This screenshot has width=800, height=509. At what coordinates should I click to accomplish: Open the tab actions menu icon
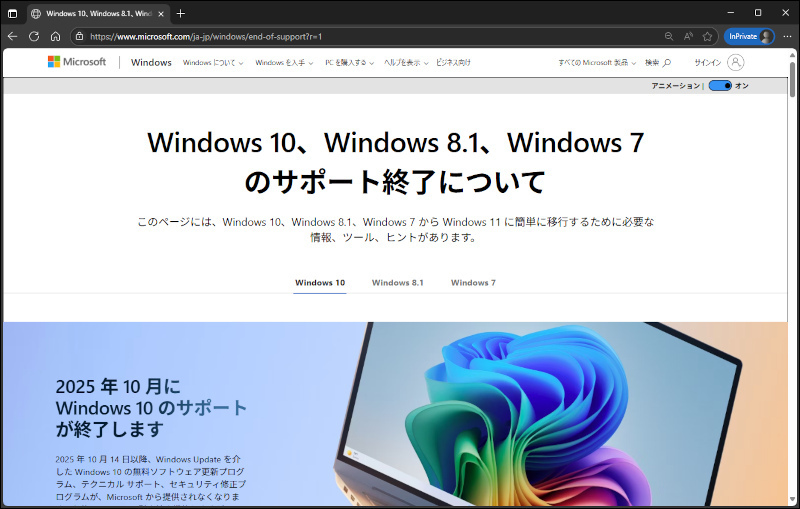(x=12, y=13)
